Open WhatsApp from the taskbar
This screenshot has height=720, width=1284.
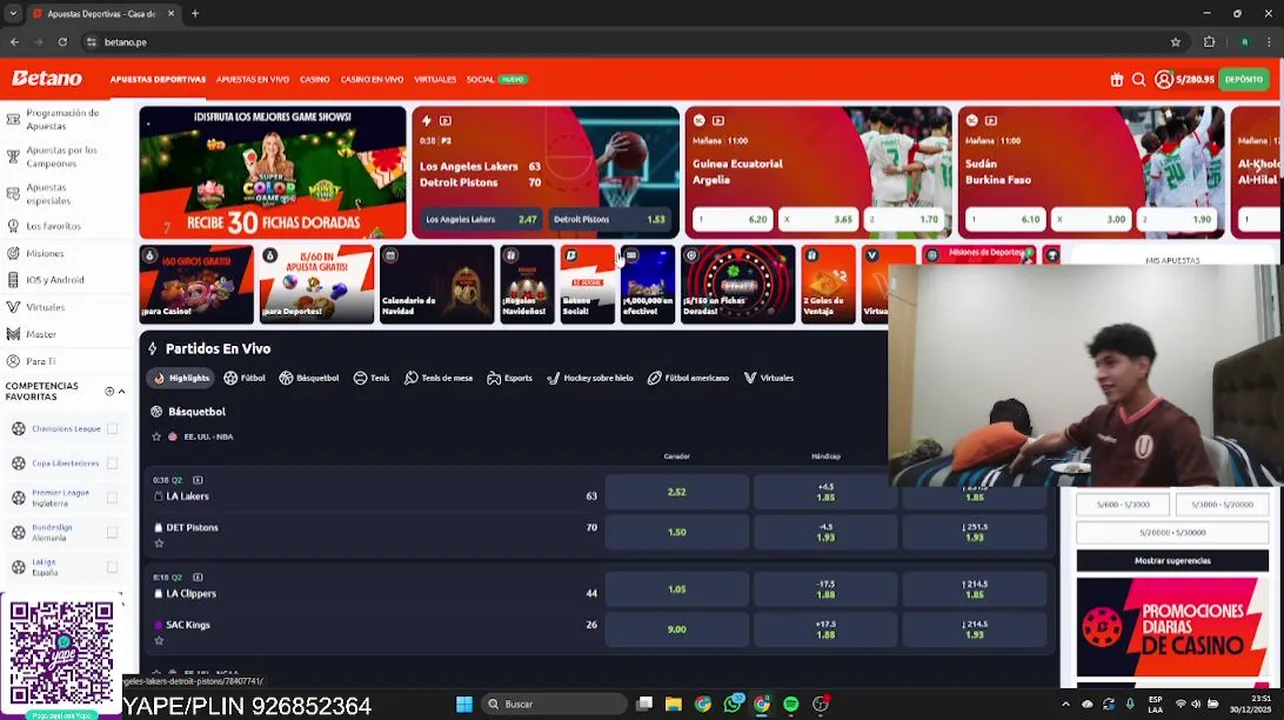click(733, 704)
